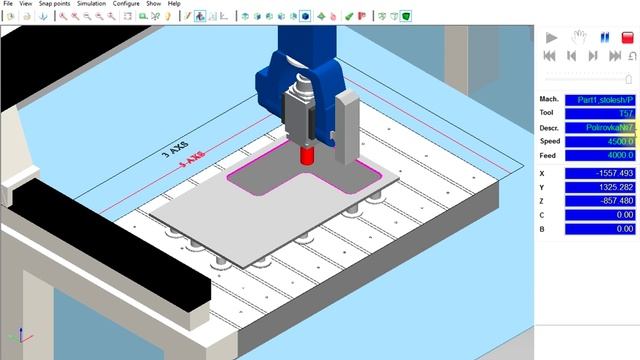
Task: Open the Simulation menu
Action: click(91, 3)
